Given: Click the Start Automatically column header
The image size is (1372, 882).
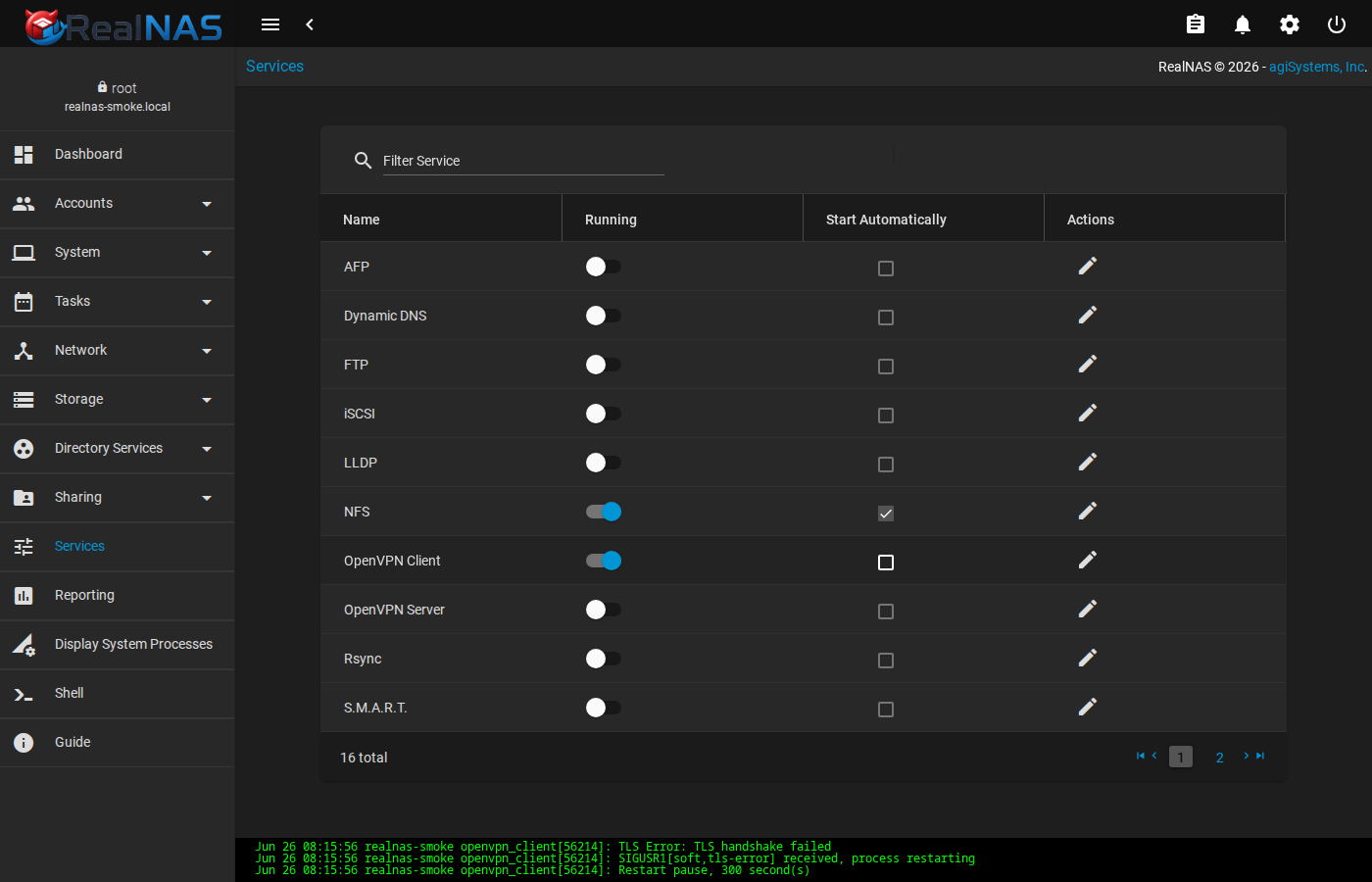Looking at the screenshot, I should point(923,219).
